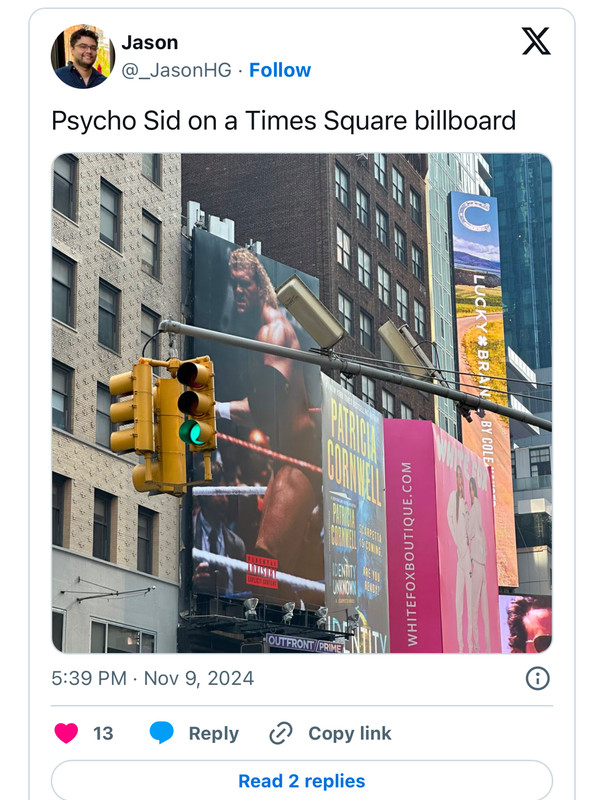Image resolution: width=604 pixels, height=800 pixels.
Task: Open the X logo link
Action: pos(536,41)
